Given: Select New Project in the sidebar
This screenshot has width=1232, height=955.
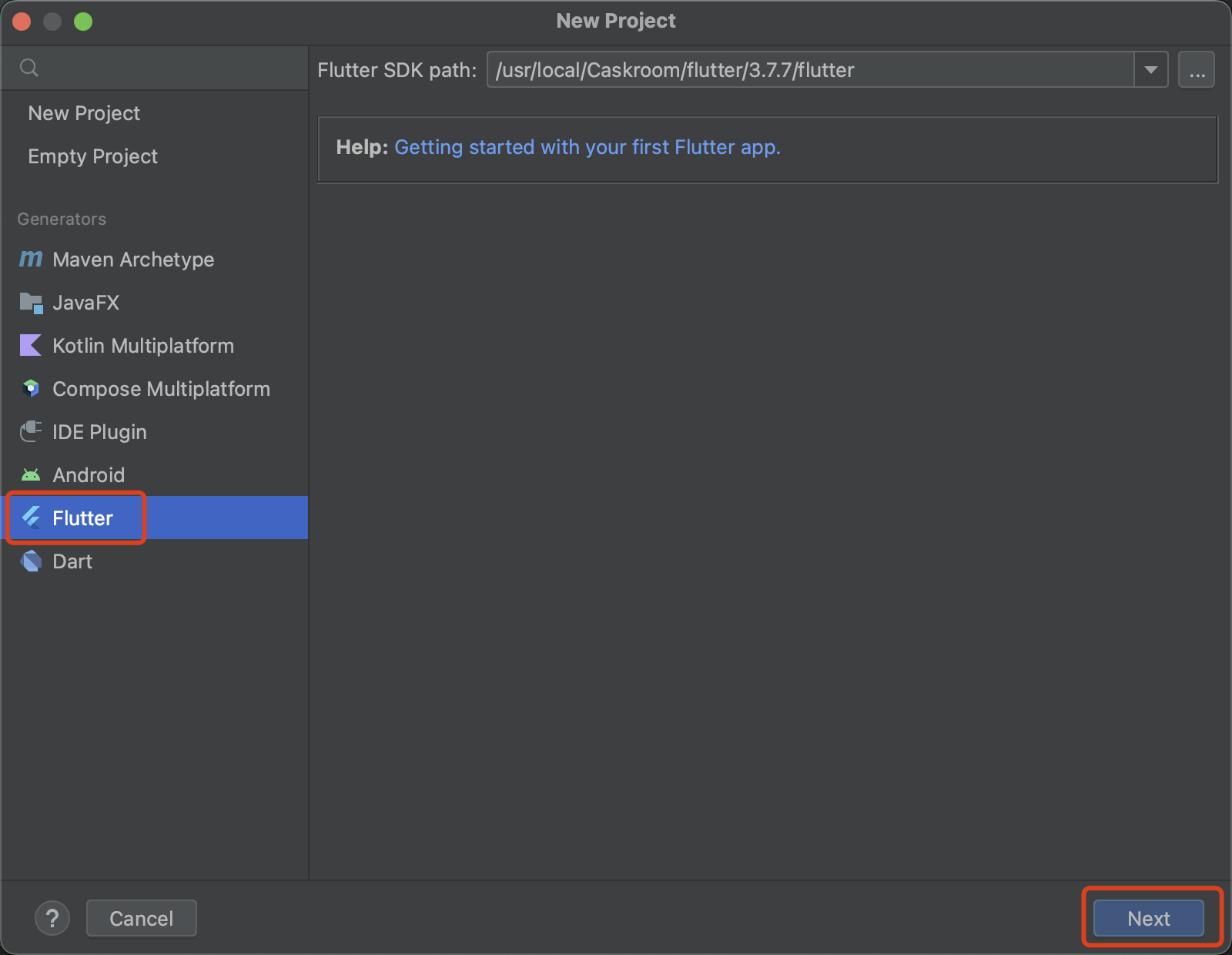Looking at the screenshot, I should click(84, 113).
